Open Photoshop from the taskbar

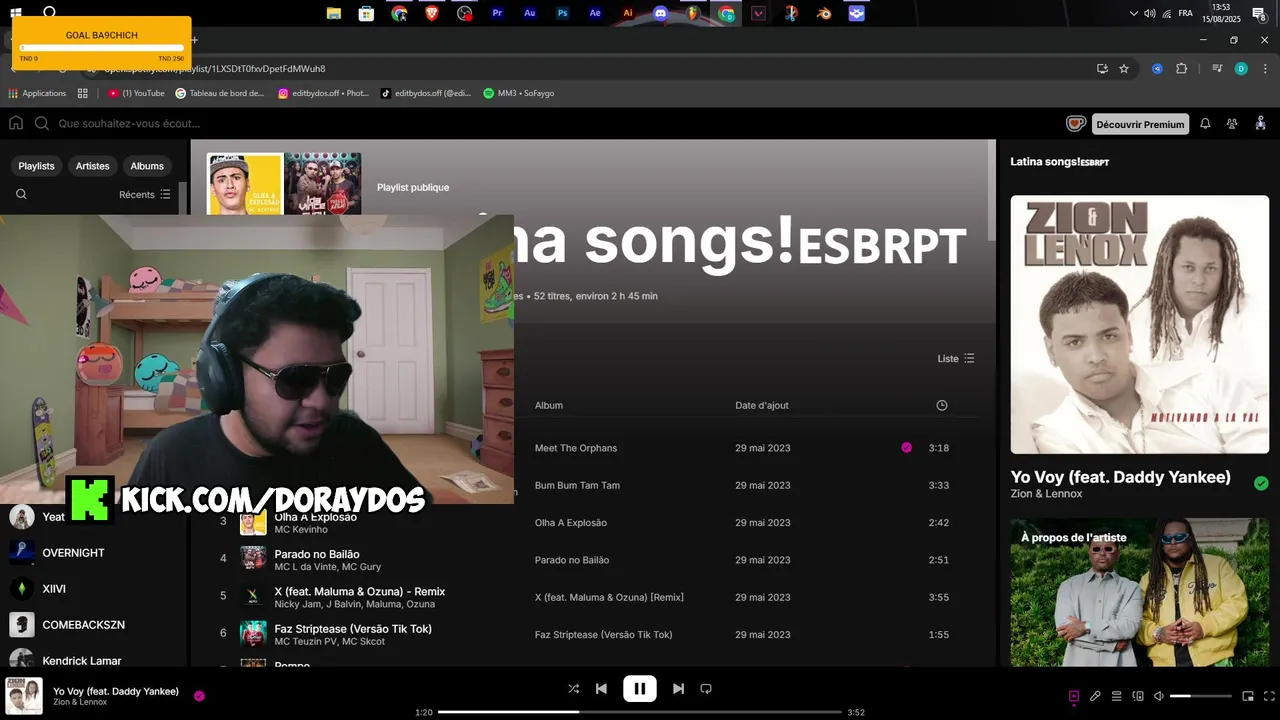coord(562,13)
